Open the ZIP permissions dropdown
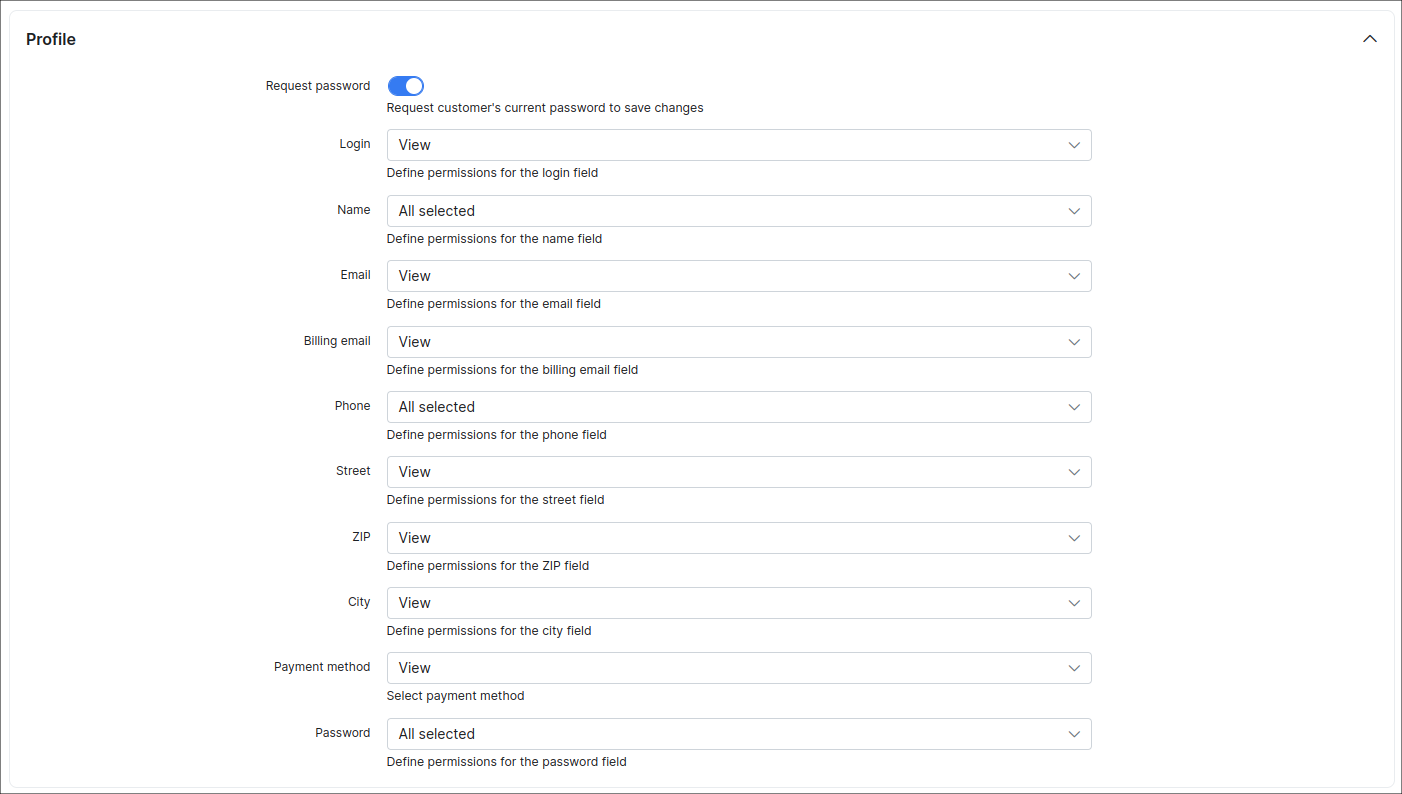Viewport: 1402px width, 794px height. (738, 538)
